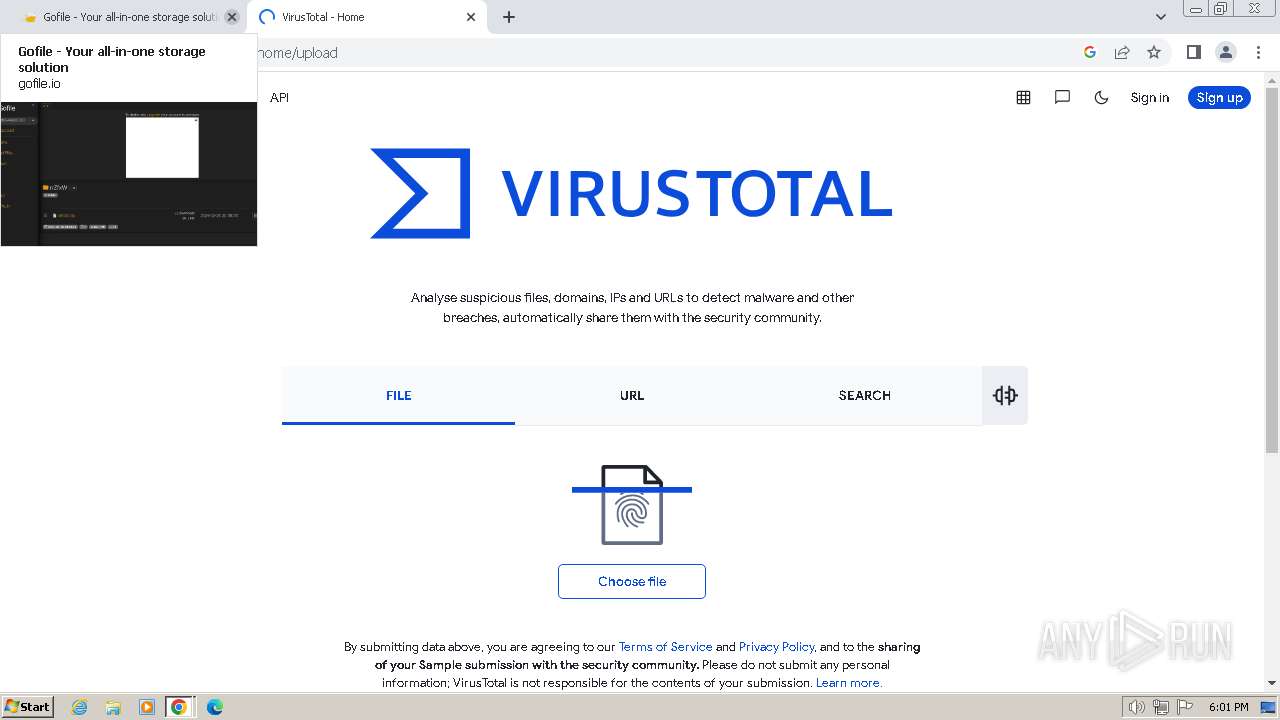Open the Chrome profile avatar
The width and height of the screenshot is (1280, 720).
[x=1225, y=53]
